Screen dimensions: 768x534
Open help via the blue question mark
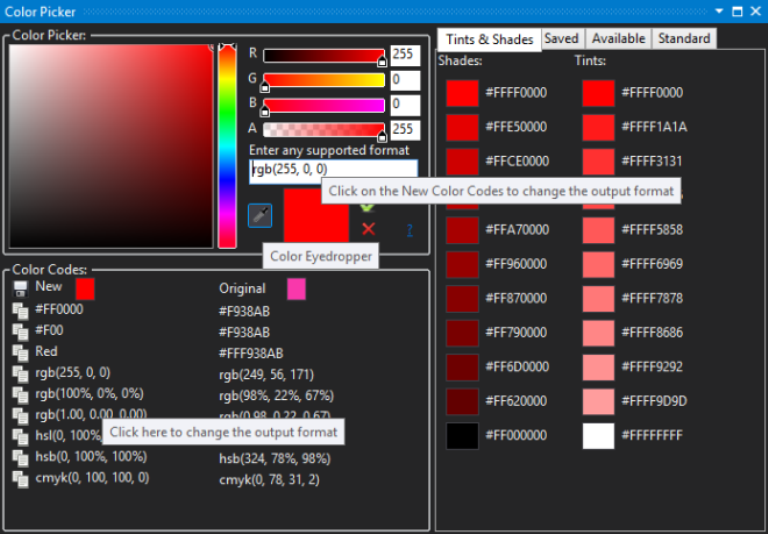410,230
